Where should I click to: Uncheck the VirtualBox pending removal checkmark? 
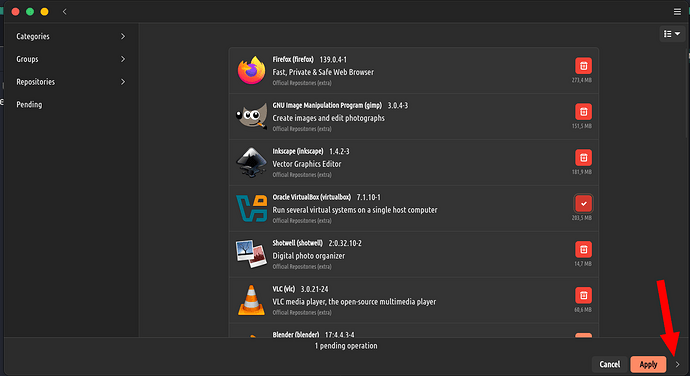[583, 204]
